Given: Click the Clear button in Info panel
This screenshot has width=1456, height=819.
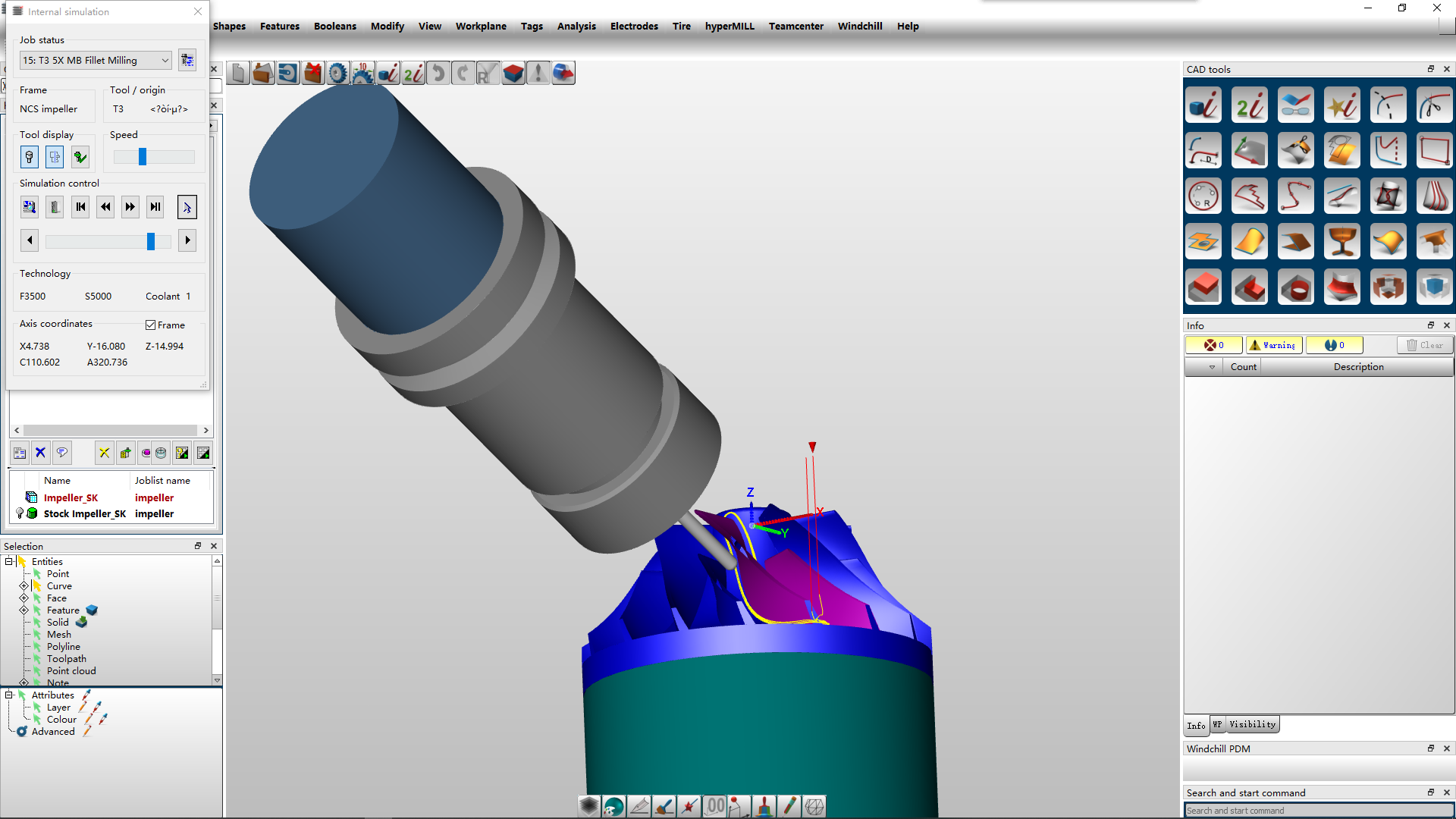Looking at the screenshot, I should 1425,345.
